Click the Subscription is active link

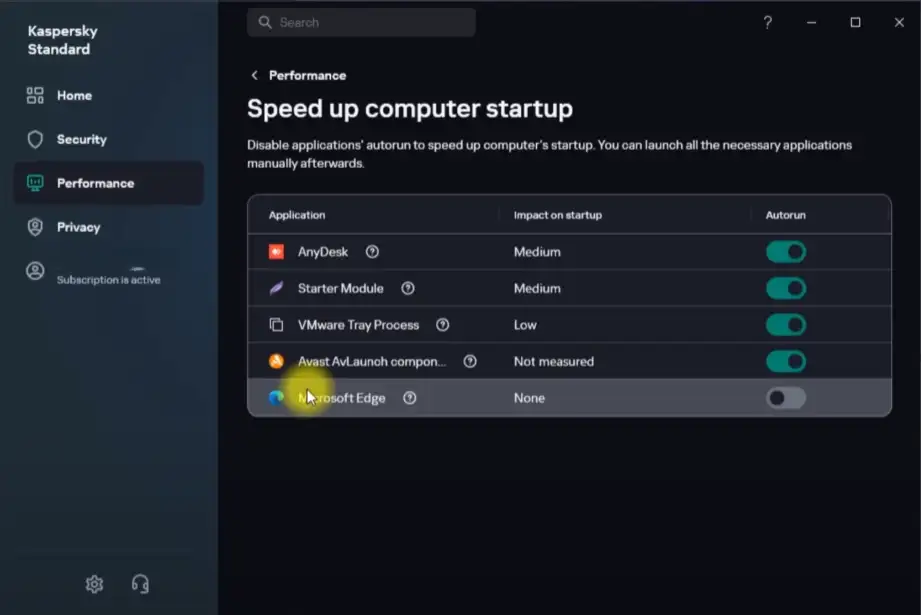[x=108, y=280]
